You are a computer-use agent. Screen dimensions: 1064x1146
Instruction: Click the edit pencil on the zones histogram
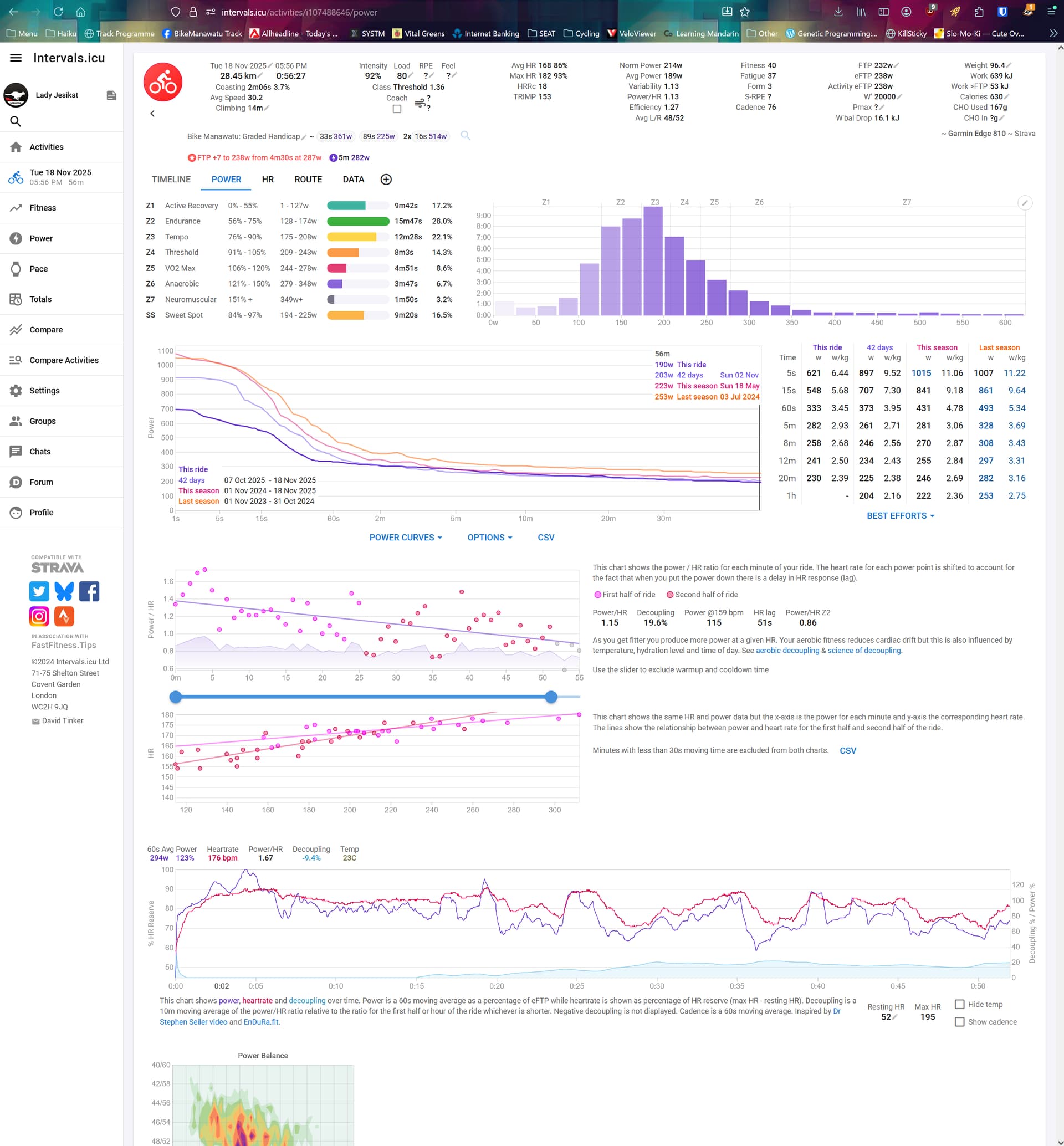(1024, 203)
